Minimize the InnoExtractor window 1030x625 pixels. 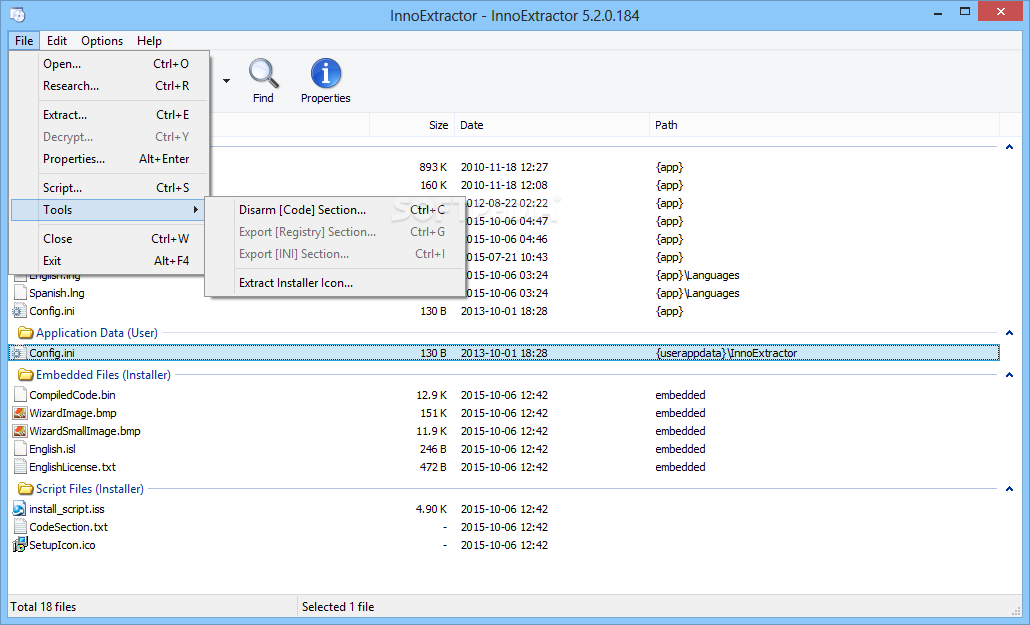[x=938, y=12]
